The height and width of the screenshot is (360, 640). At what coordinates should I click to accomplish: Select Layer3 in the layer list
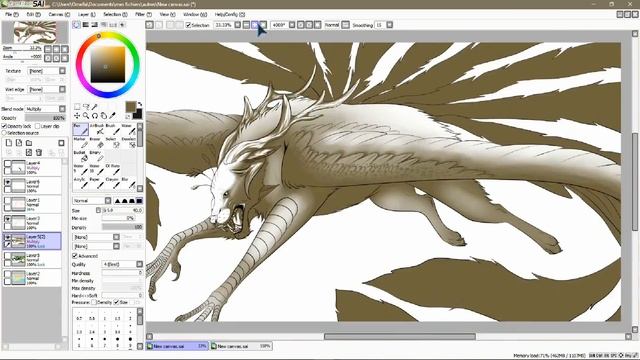tap(32, 222)
